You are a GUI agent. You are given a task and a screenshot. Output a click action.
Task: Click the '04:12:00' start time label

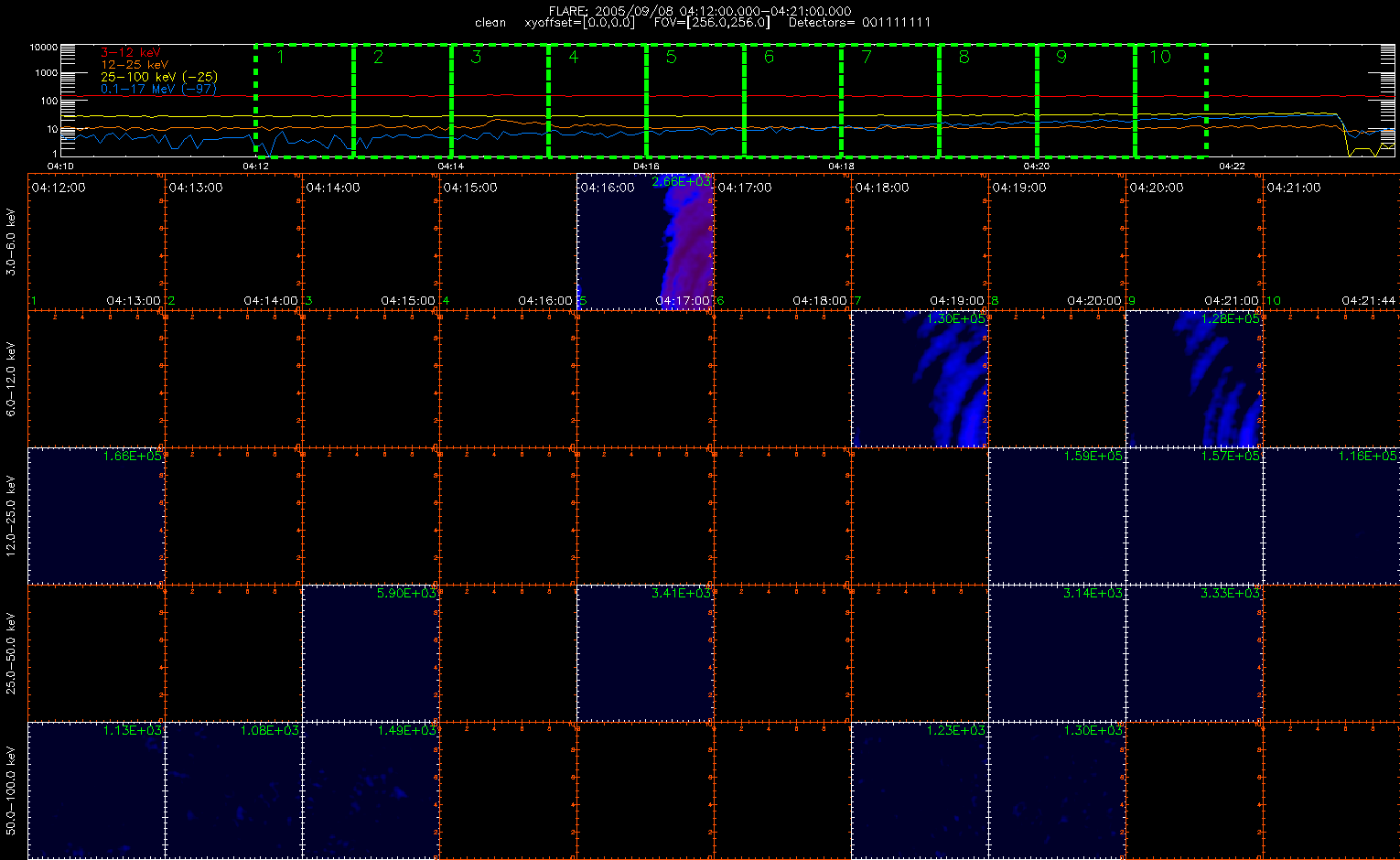tap(59, 188)
